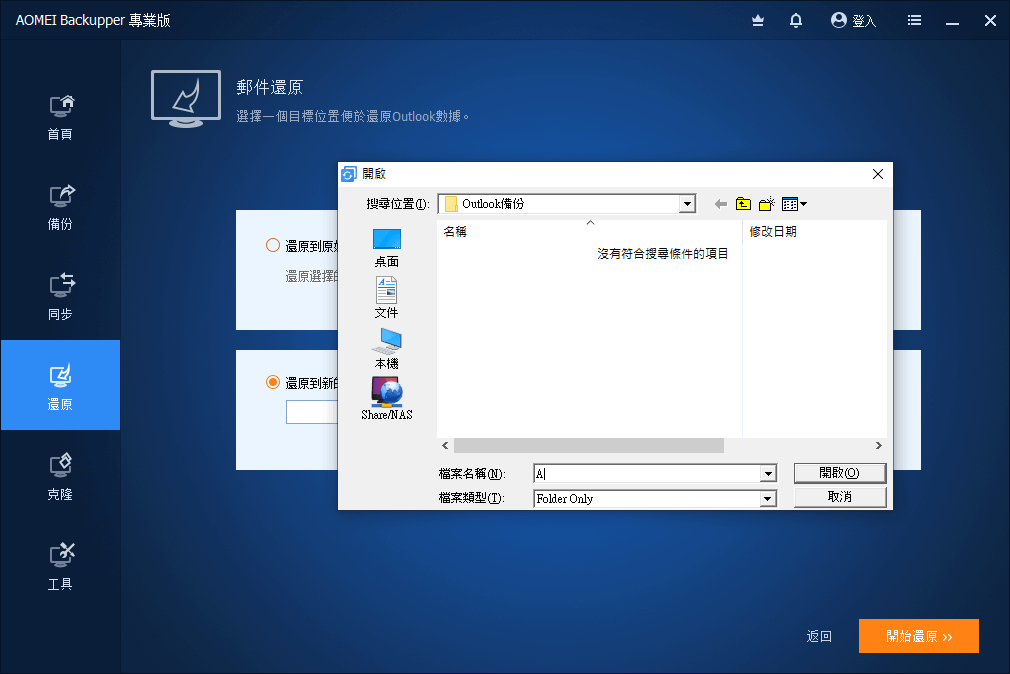The image size is (1010, 674).
Task: Open the 同步 sync sidebar icon
Action: 61,298
